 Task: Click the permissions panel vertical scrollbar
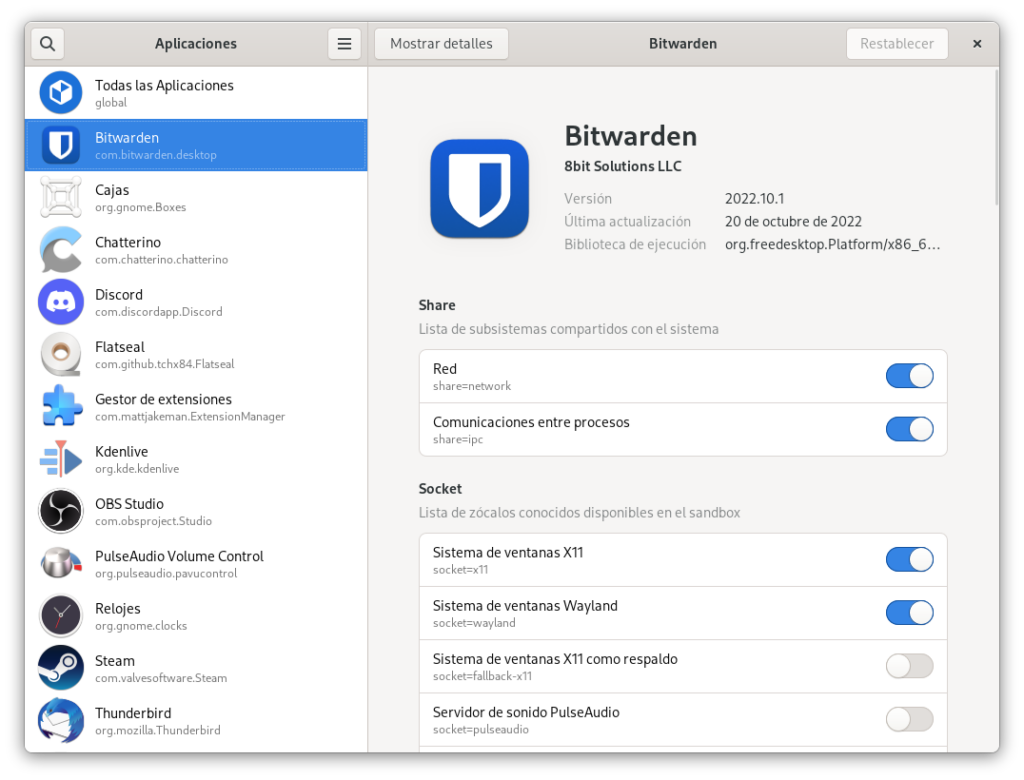click(x=995, y=140)
